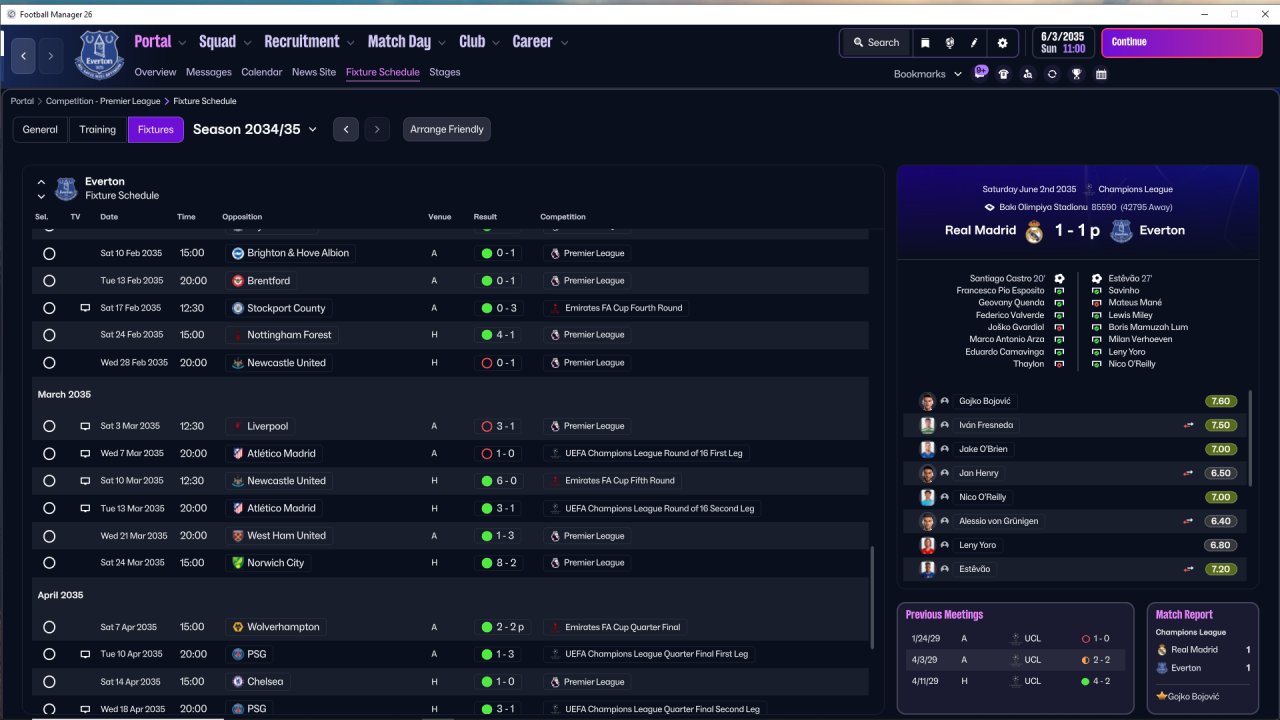Select the Brentford fixture radio button
1280x720 pixels.
[x=49, y=281]
